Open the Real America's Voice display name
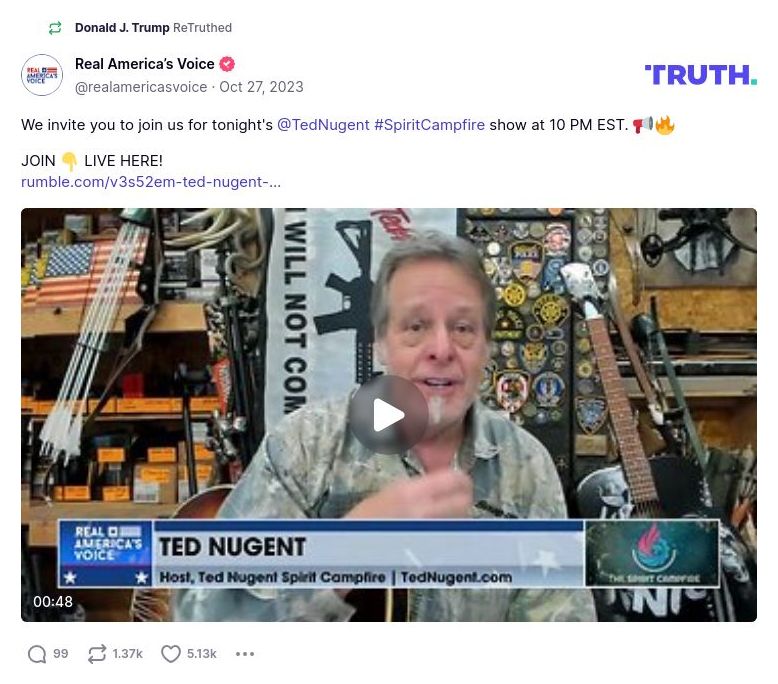The height and width of the screenshot is (684, 778). pos(144,64)
